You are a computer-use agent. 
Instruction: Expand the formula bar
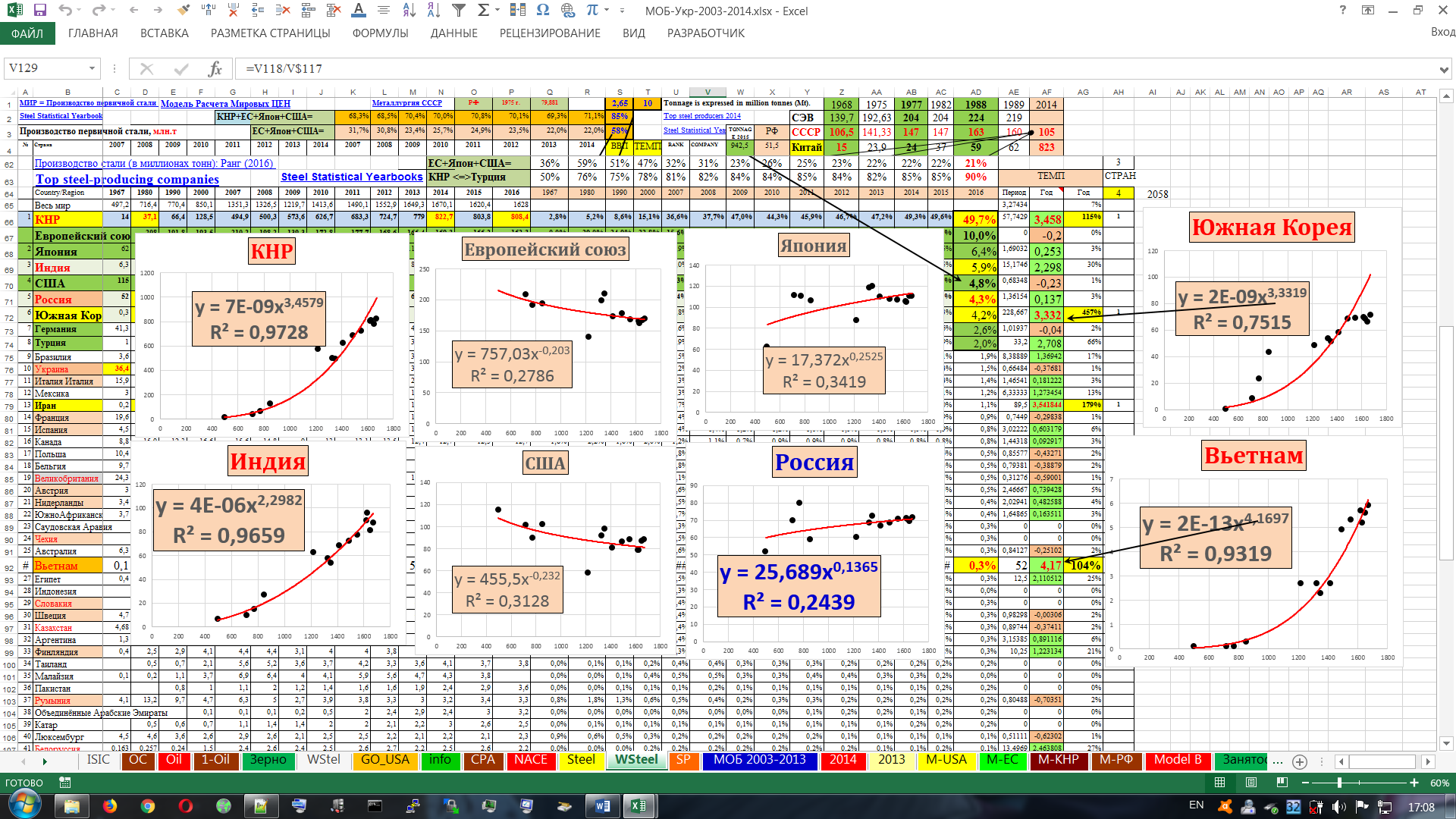[1444, 69]
